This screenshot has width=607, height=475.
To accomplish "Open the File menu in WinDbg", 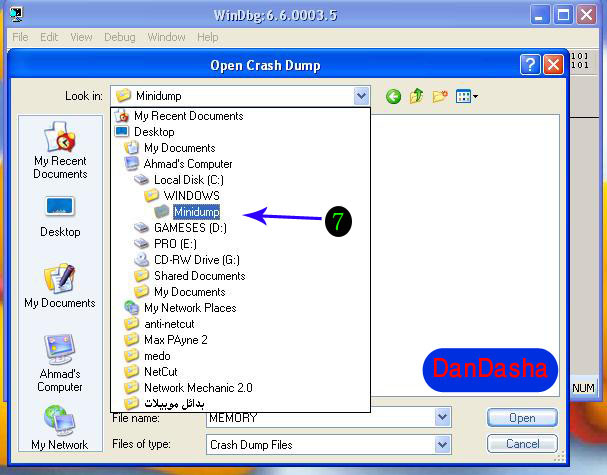I will coord(20,37).
